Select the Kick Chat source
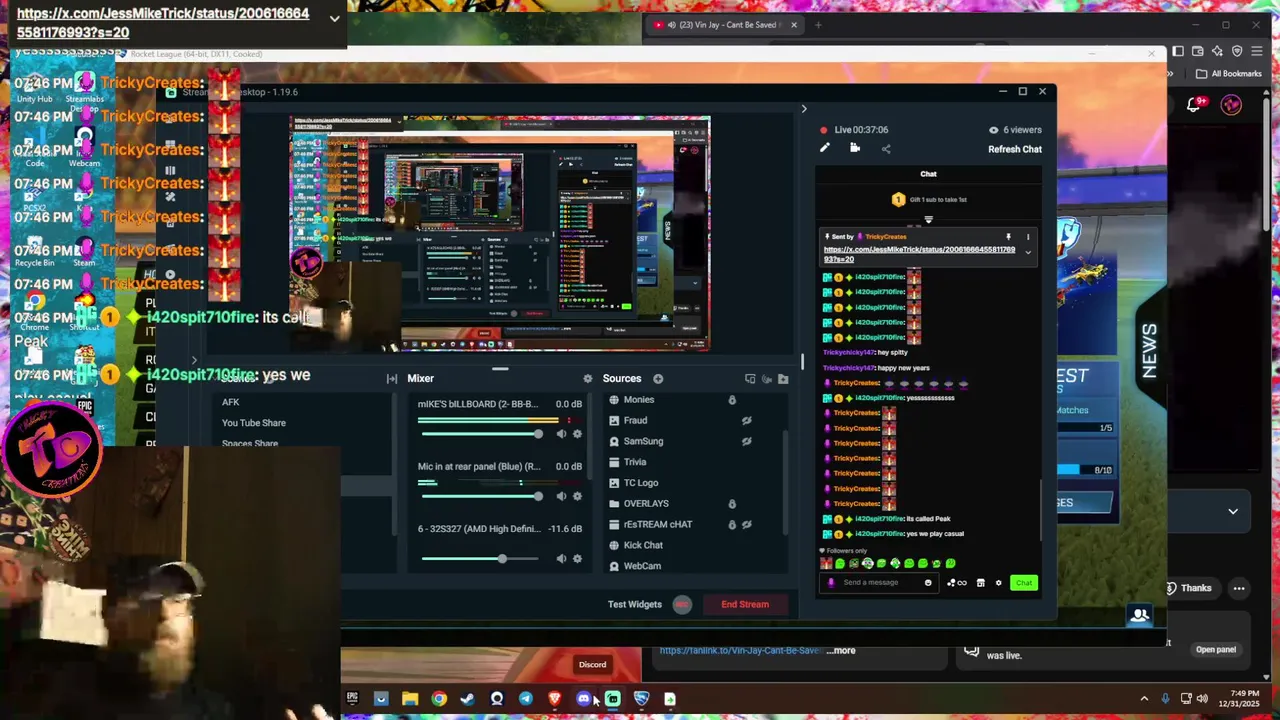 643,545
